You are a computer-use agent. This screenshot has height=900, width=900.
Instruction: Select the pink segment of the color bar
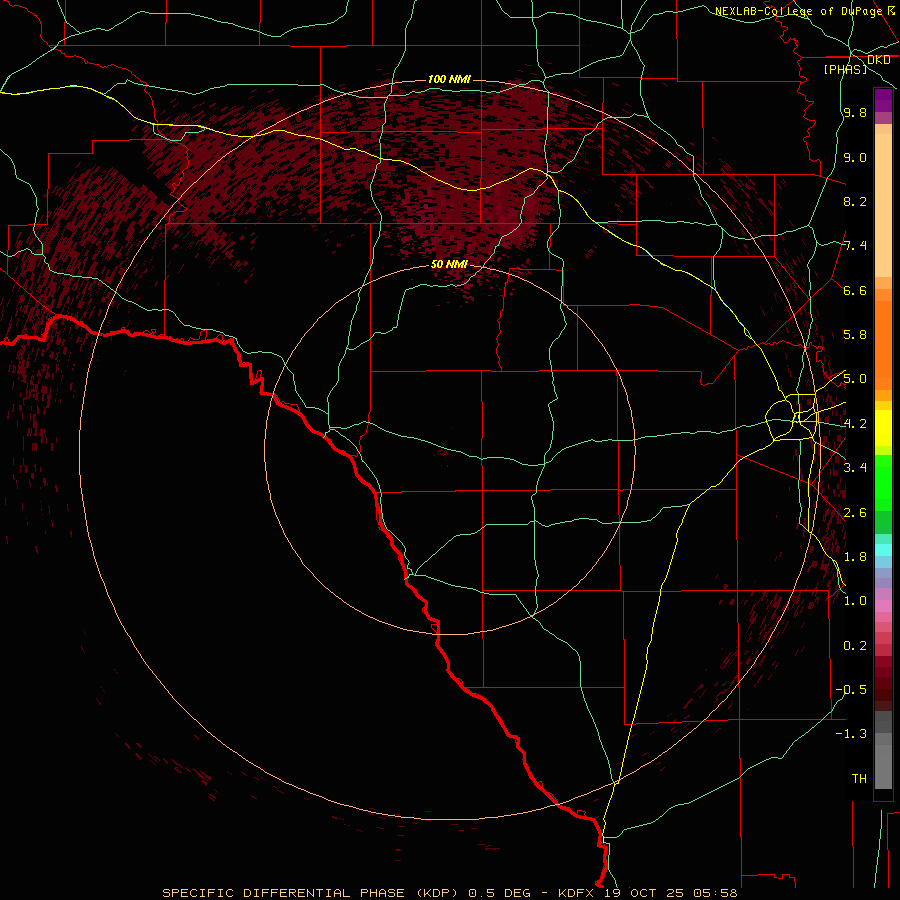pyautogui.click(x=883, y=606)
